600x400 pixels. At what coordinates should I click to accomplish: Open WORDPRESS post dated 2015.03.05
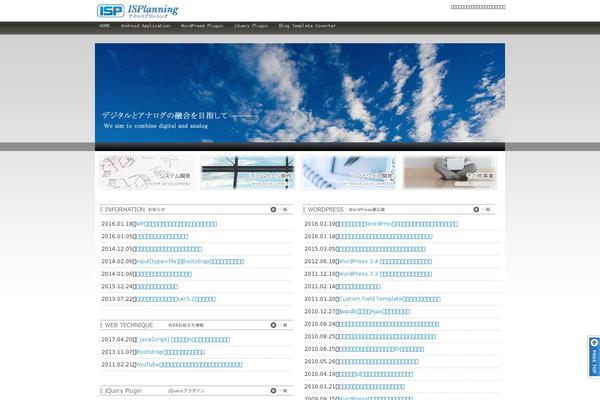[382, 249]
